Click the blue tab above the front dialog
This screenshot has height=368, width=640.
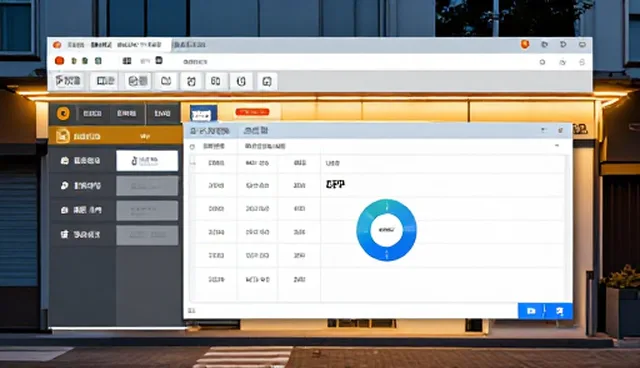pos(203,113)
